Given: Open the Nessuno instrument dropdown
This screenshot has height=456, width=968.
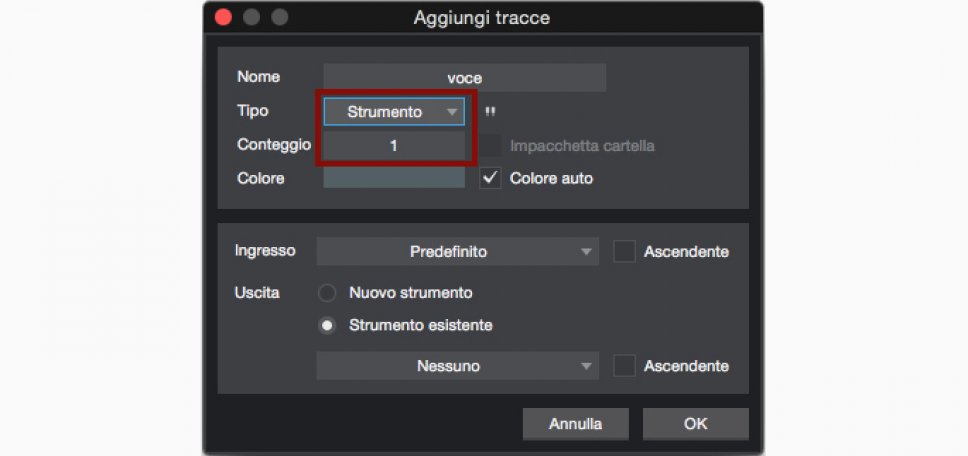Looking at the screenshot, I should point(457,366).
